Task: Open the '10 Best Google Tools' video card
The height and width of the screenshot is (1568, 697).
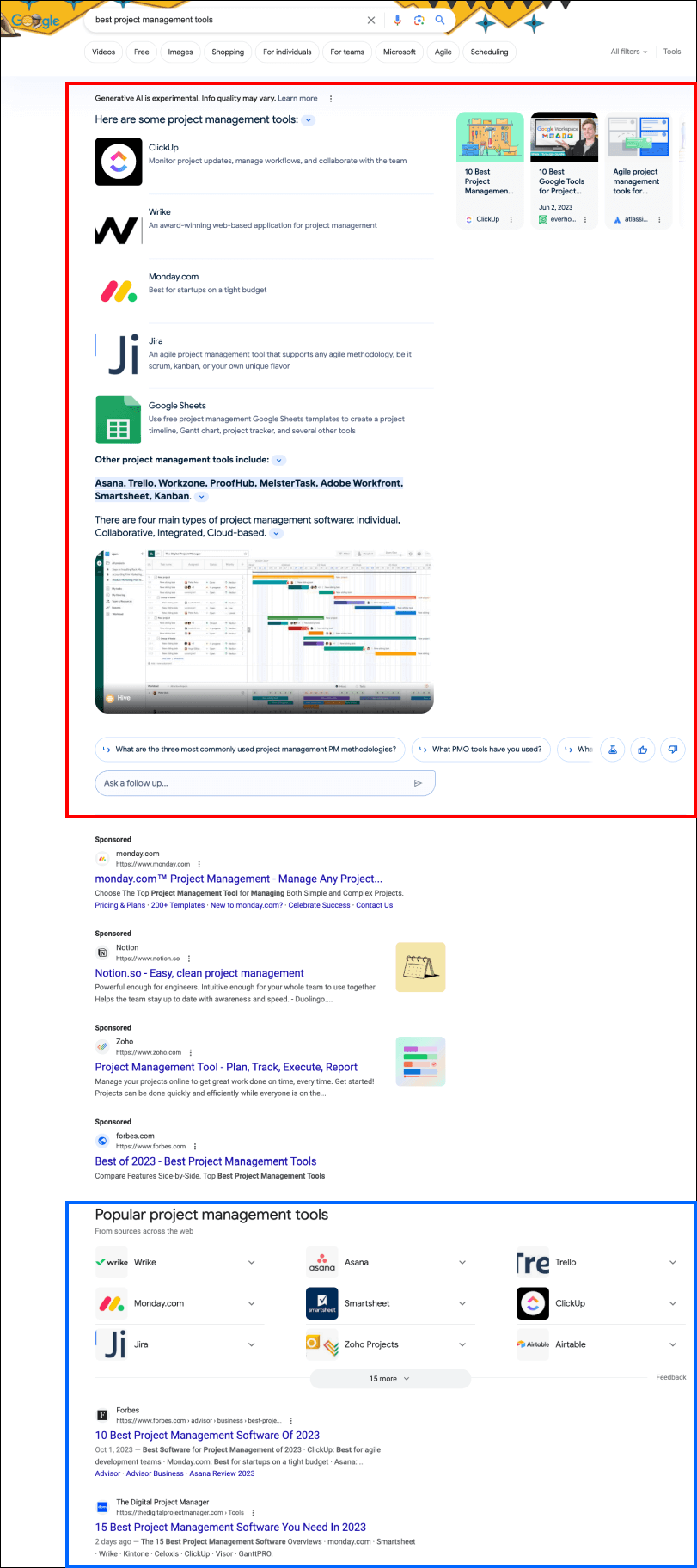Action: tap(564, 170)
